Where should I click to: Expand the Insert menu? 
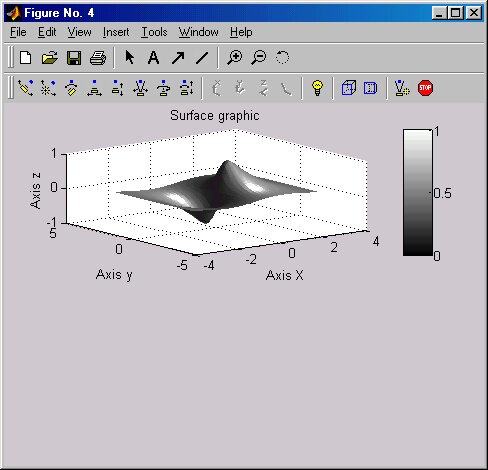click(x=116, y=32)
